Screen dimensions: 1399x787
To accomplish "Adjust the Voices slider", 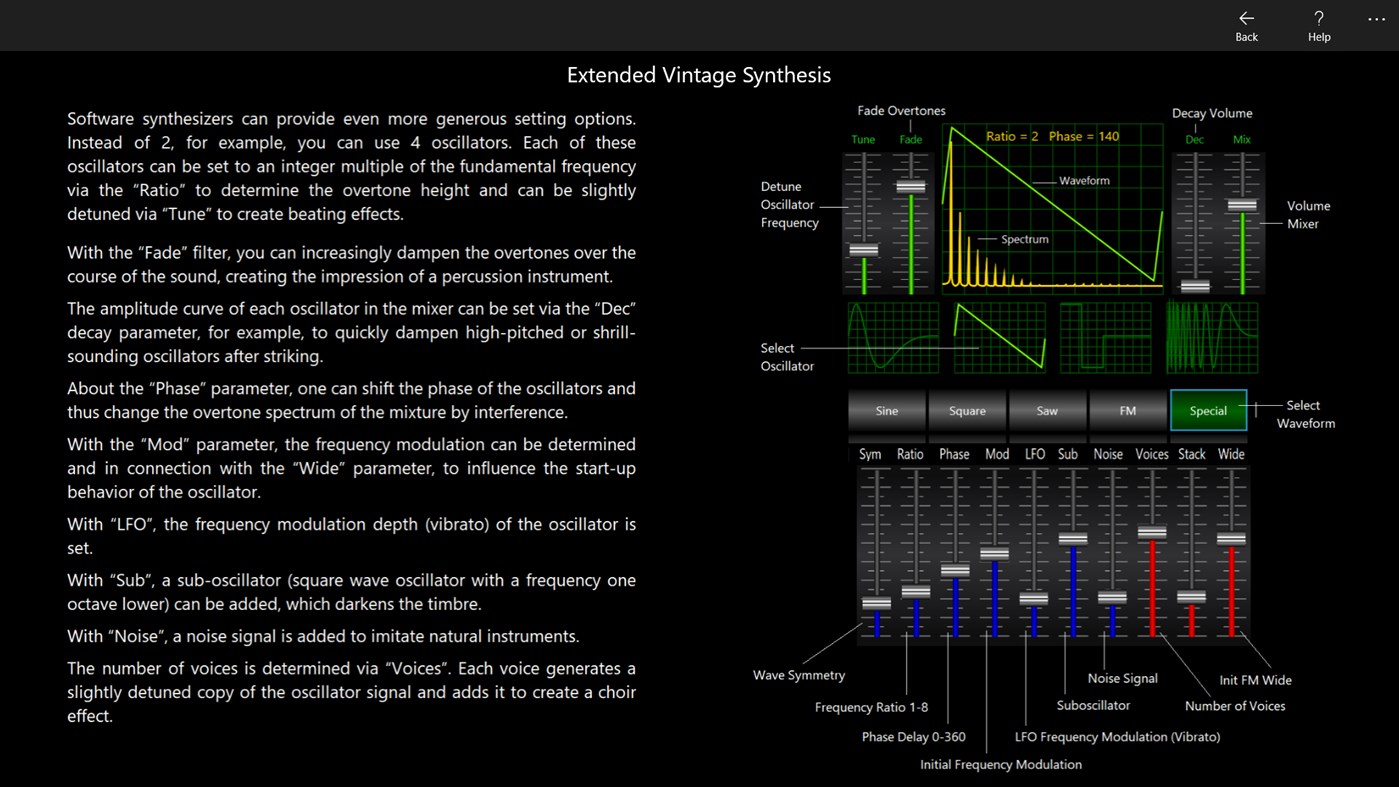I will click(x=1151, y=532).
